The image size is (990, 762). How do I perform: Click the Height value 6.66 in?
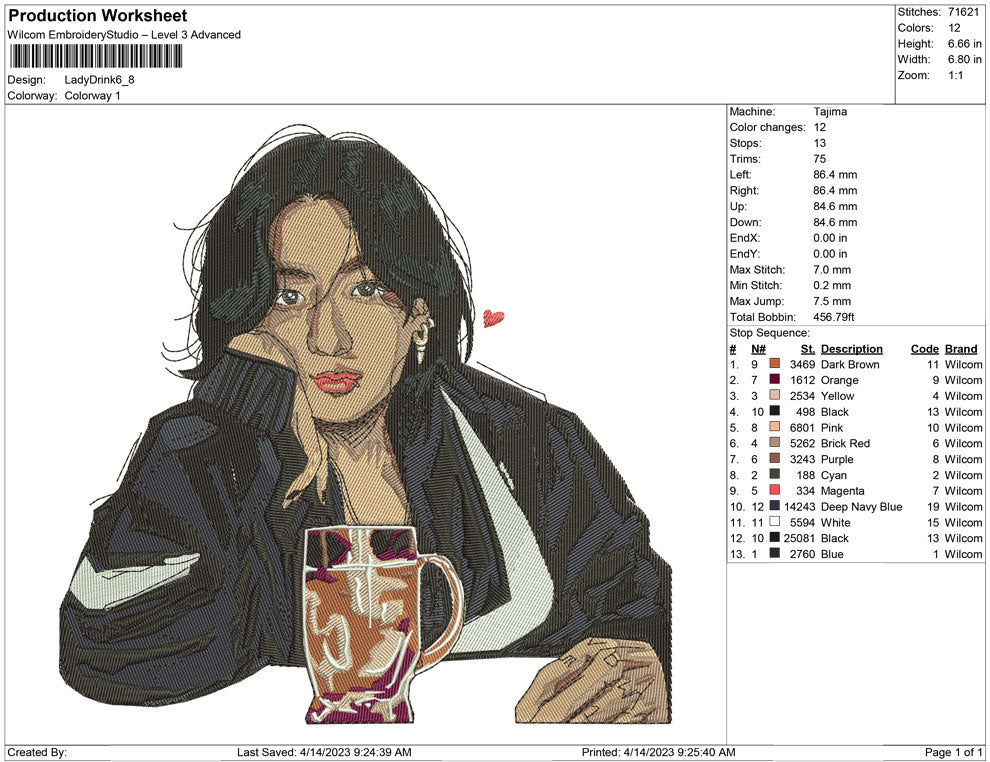click(x=964, y=44)
